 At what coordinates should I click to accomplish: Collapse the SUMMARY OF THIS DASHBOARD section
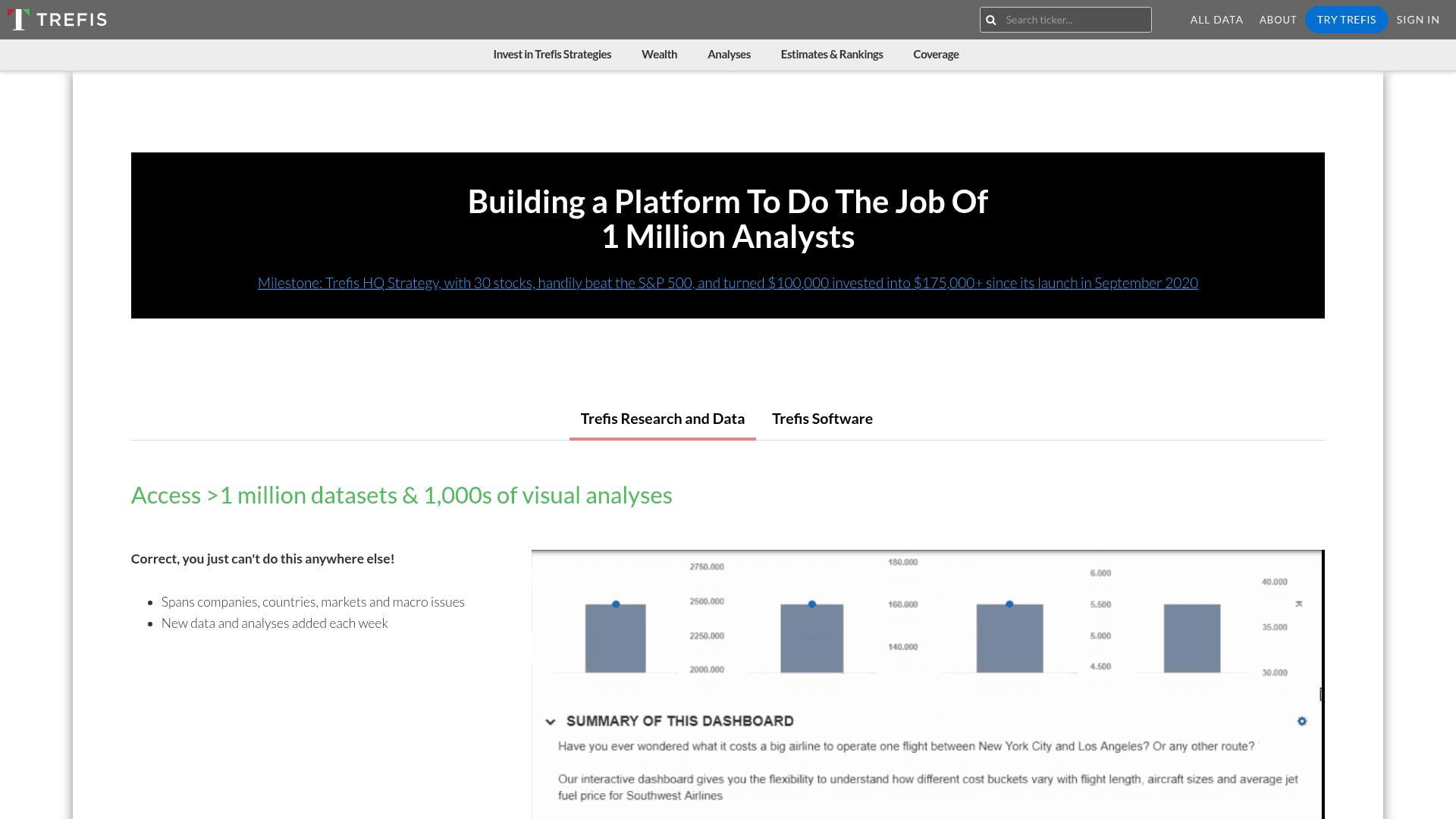[x=551, y=720]
